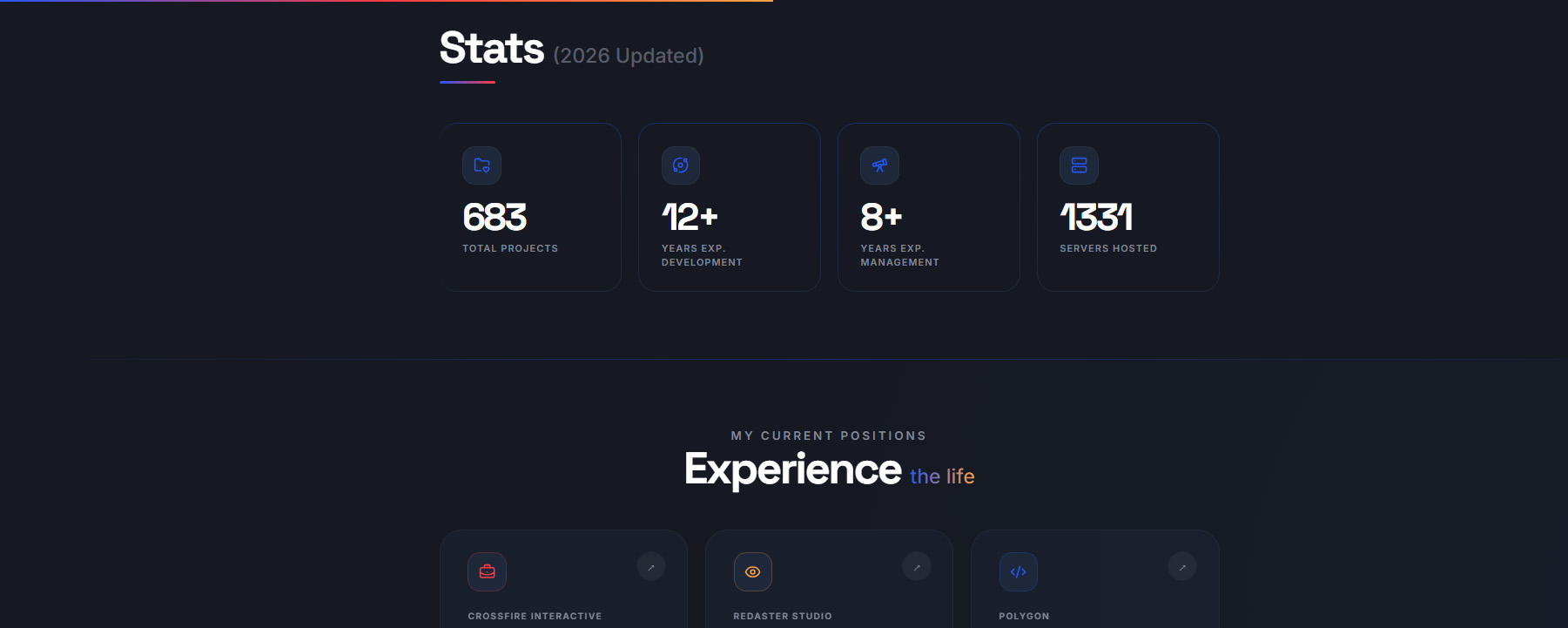Image resolution: width=1568 pixels, height=628 pixels.
Task: Open the Redaster Studio card arrow button
Action: pyautogui.click(x=917, y=567)
